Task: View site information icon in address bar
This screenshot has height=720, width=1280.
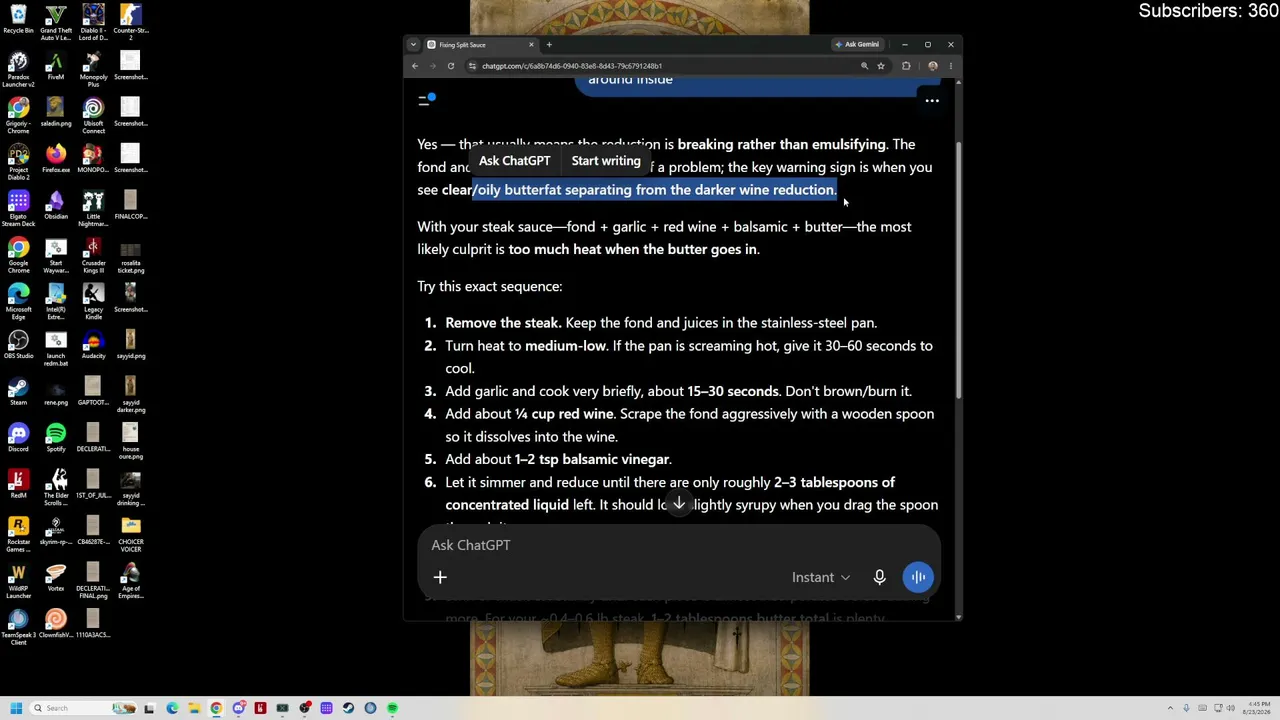Action: click(472, 66)
